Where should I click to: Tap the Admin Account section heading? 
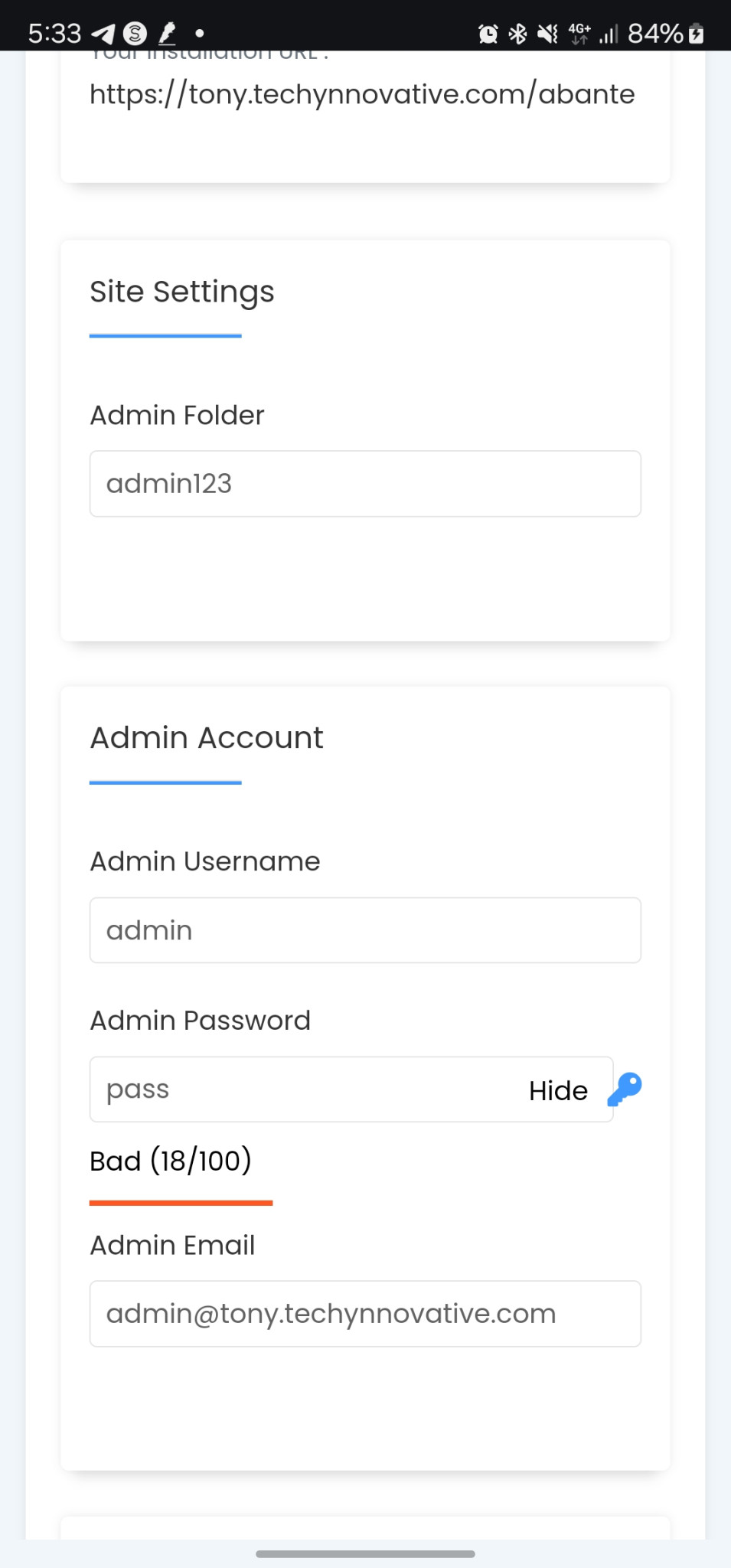click(x=207, y=738)
